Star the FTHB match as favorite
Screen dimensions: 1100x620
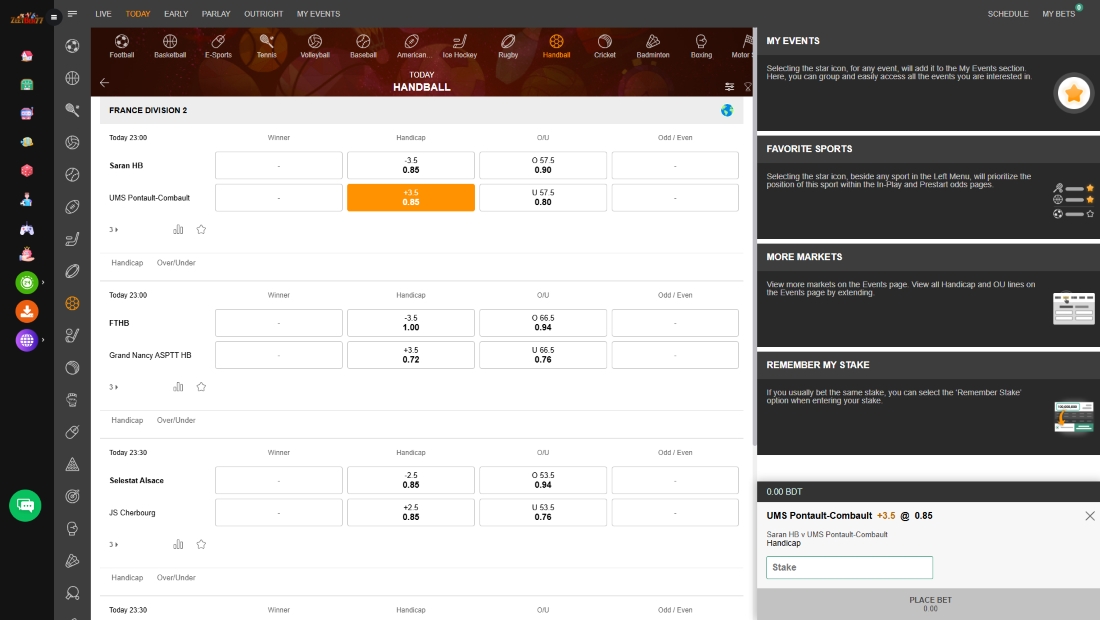pos(201,386)
